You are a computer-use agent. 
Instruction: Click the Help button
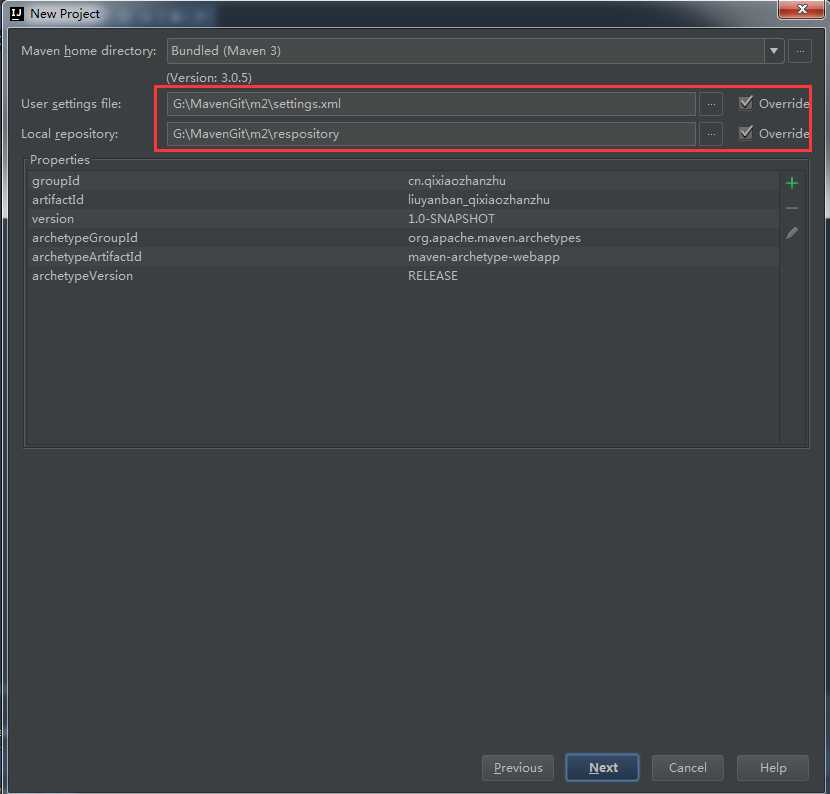coord(773,768)
